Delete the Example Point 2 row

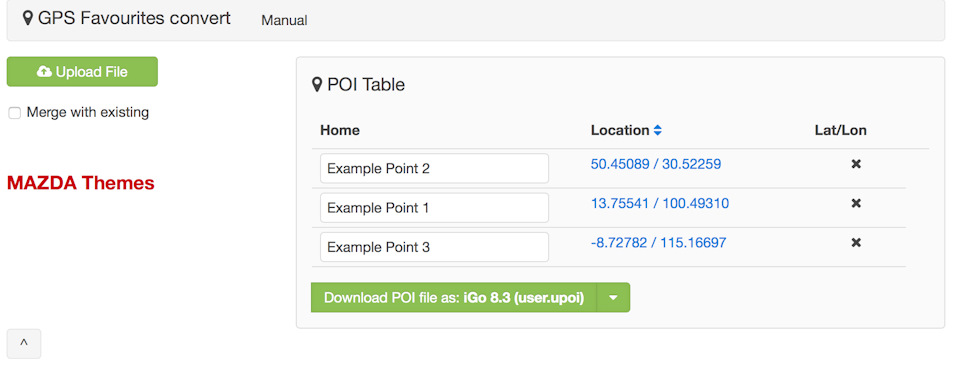pos(857,164)
